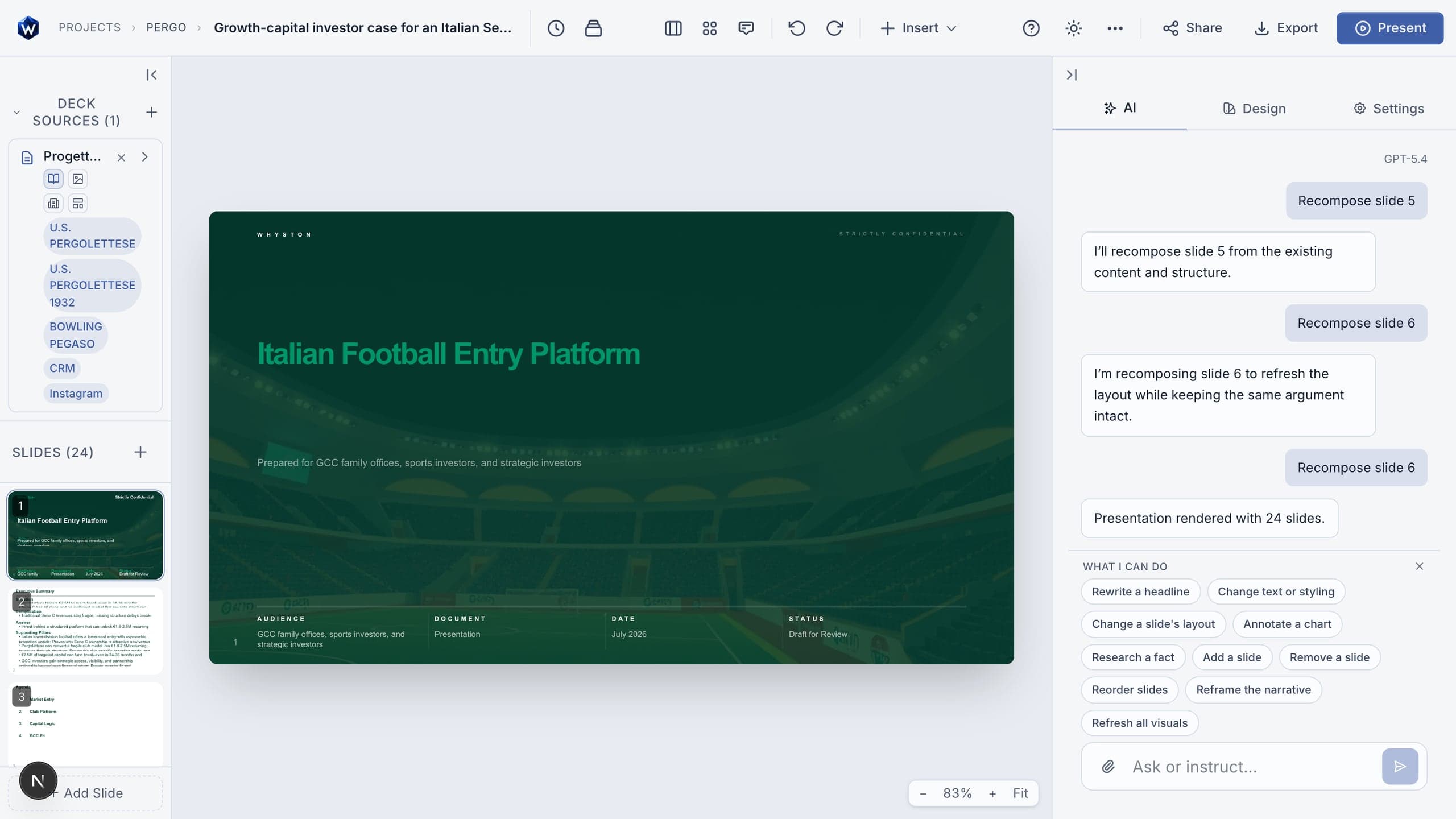Attach a file with the paperclip icon
The height and width of the screenshot is (819, 1456).
pyautogui.click(x=1108, y=766)
